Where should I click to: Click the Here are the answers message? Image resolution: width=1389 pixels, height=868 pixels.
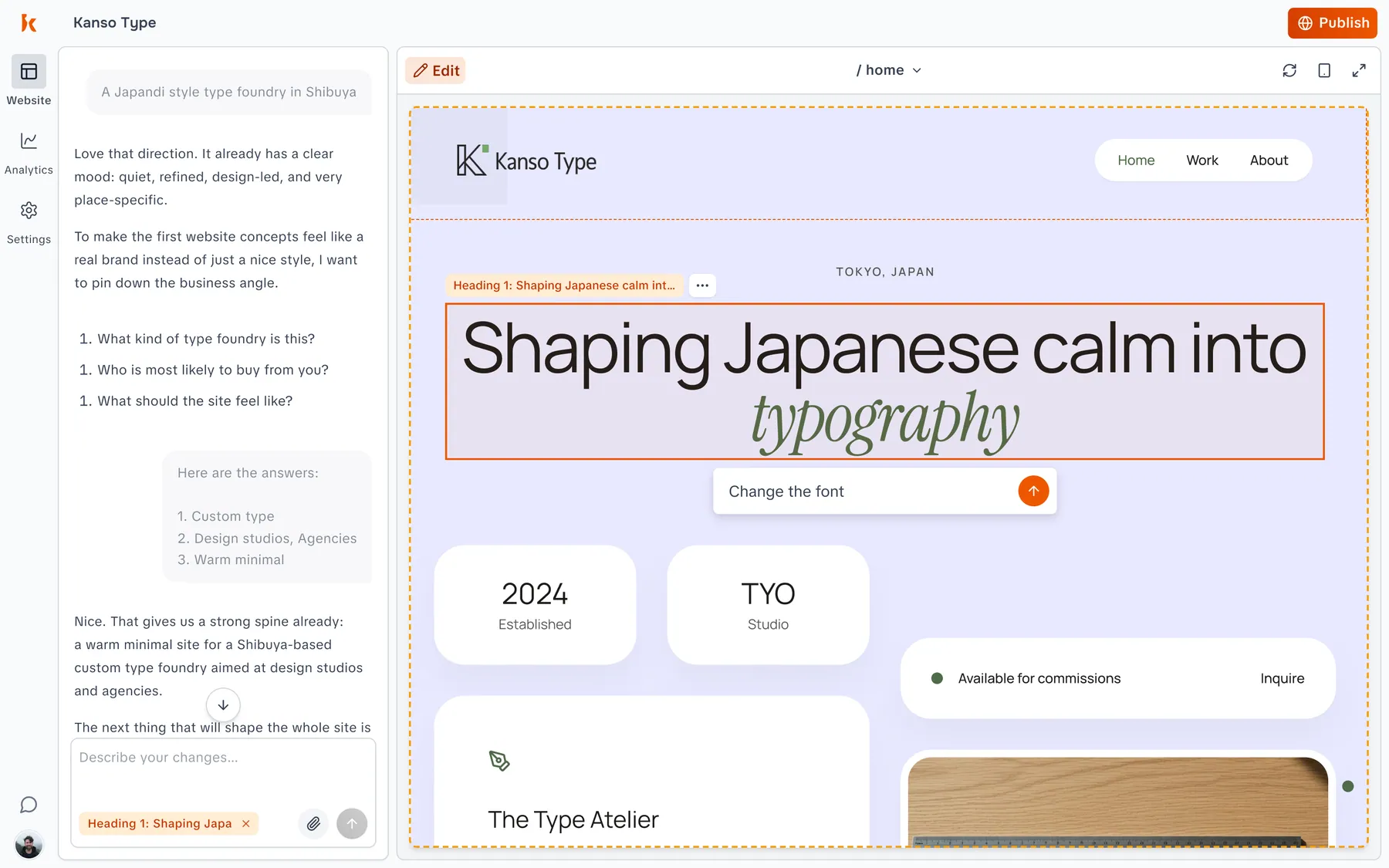click(267, 516)
